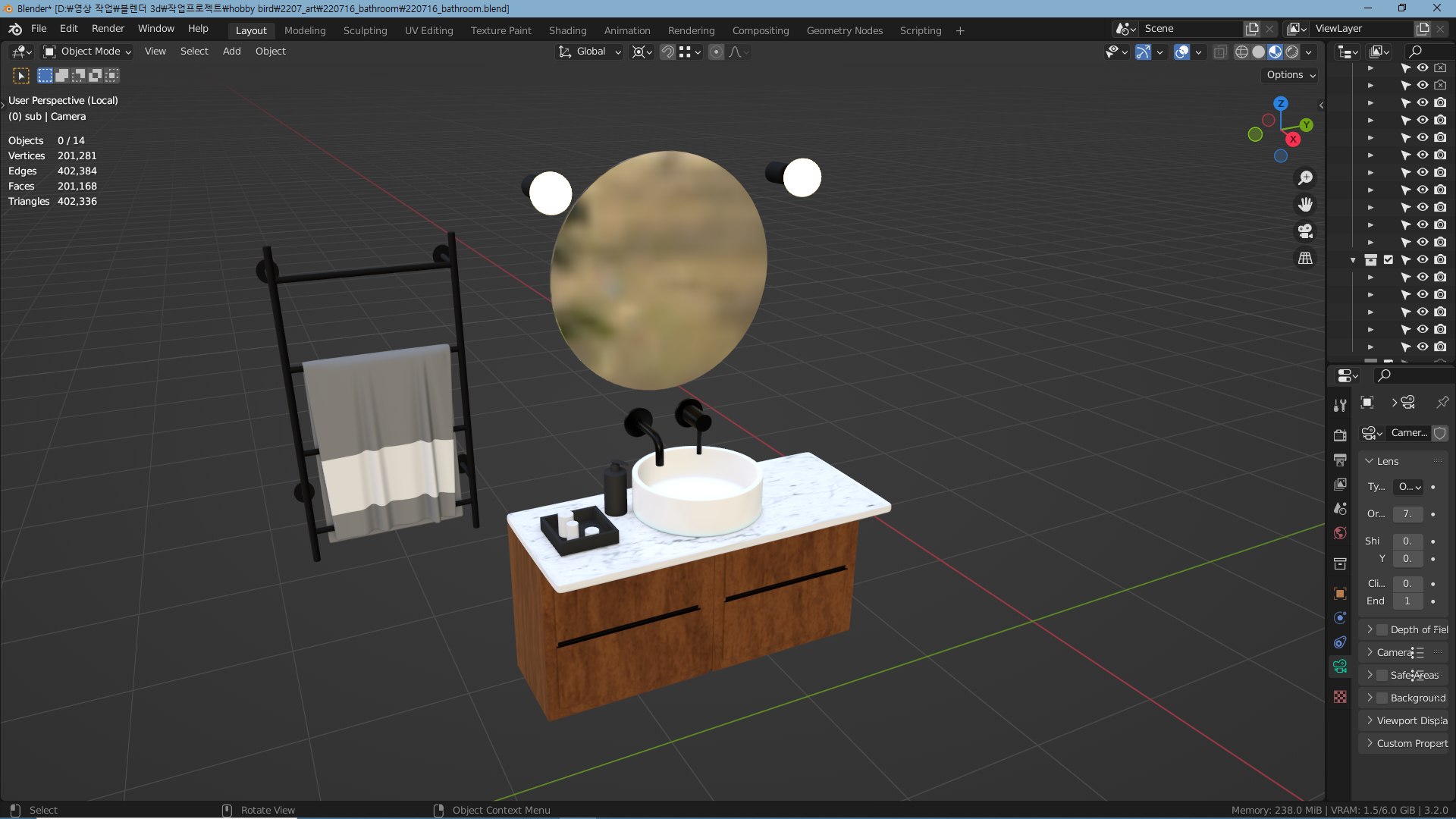Click the zoom in/out viewport gizmo icon
The image size is (1456, 819).
pos(1305,177)
